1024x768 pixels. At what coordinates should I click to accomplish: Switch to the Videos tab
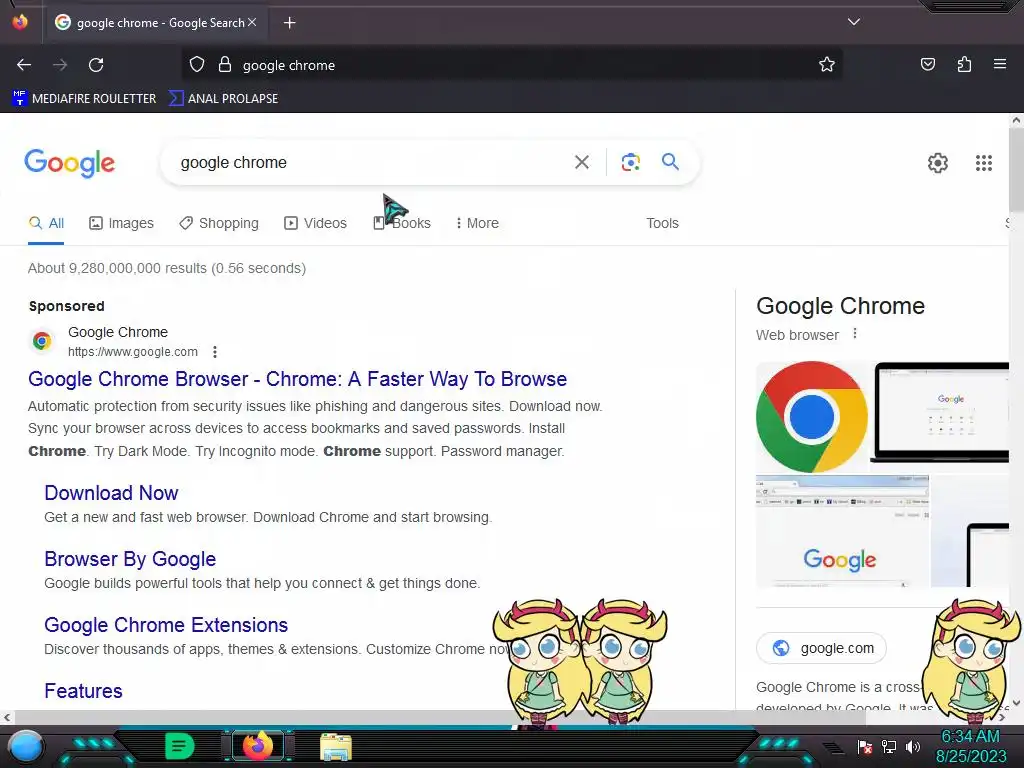point(315,223)
